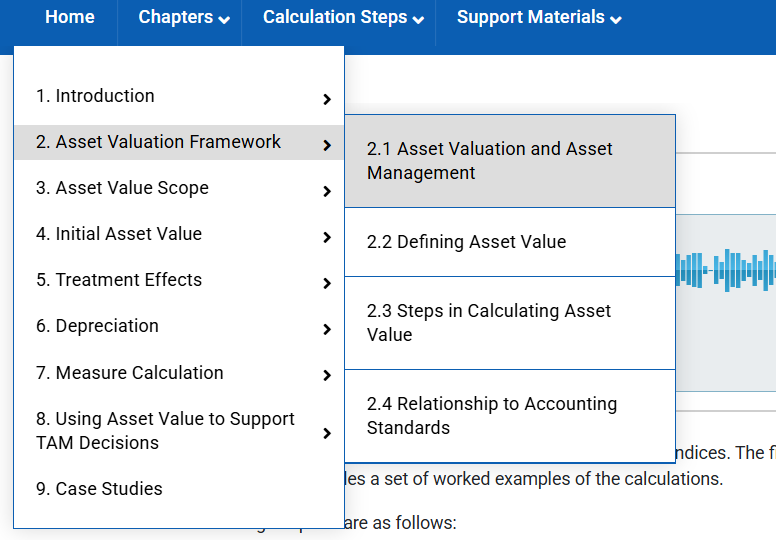Expand Support Materials dropdown menu
This screenshot has width=776, height=540.
pos(539,18)
